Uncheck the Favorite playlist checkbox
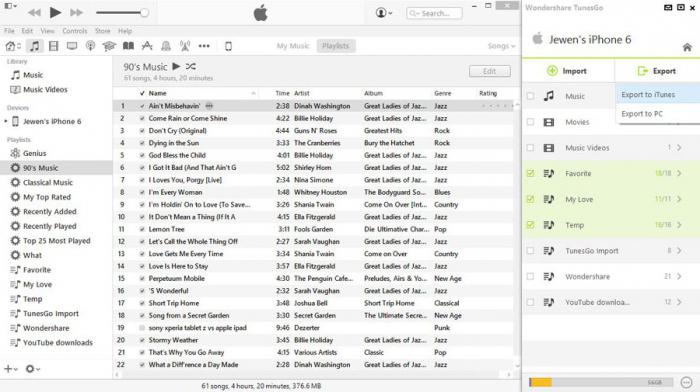 (530, 173)
